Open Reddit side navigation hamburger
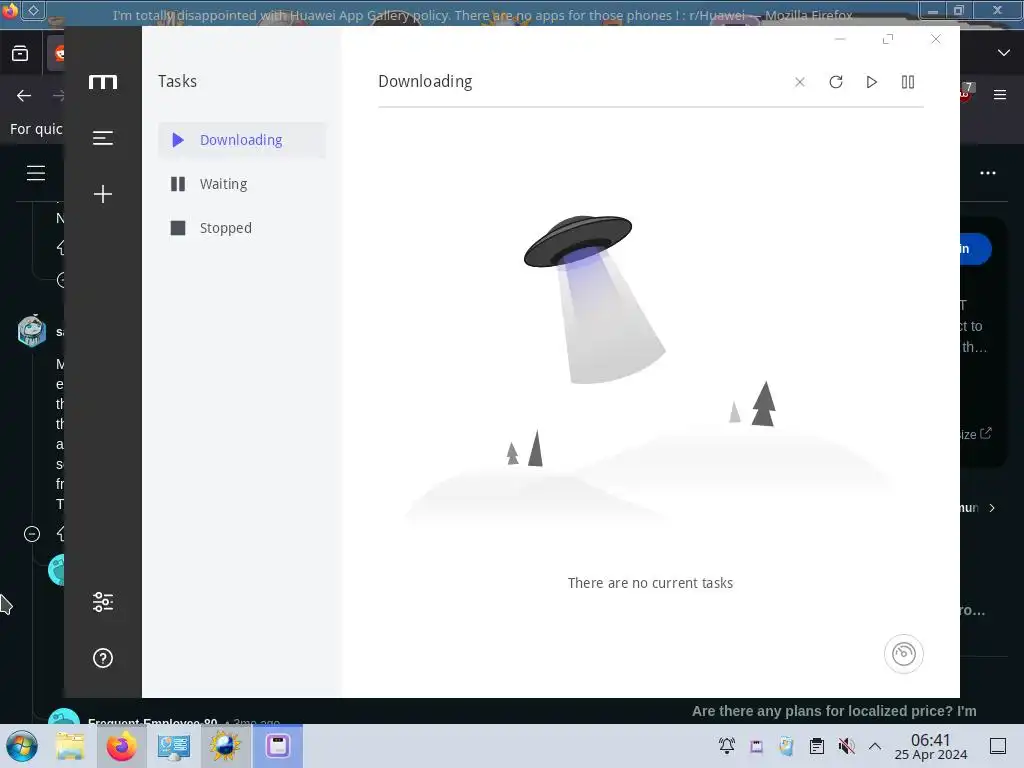This screenshot has height=768, width=1024. tap(36, 173)
